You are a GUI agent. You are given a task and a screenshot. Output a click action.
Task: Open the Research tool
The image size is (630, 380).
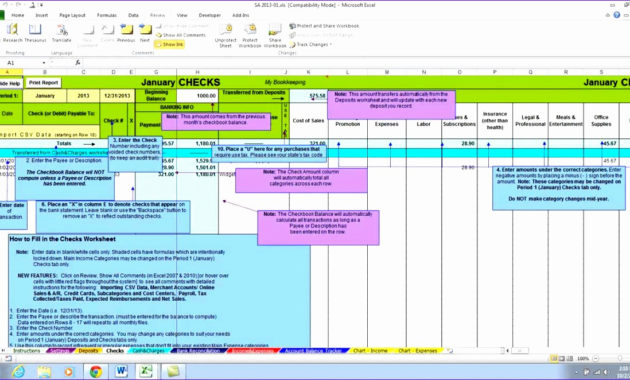[x=12, y=33]
